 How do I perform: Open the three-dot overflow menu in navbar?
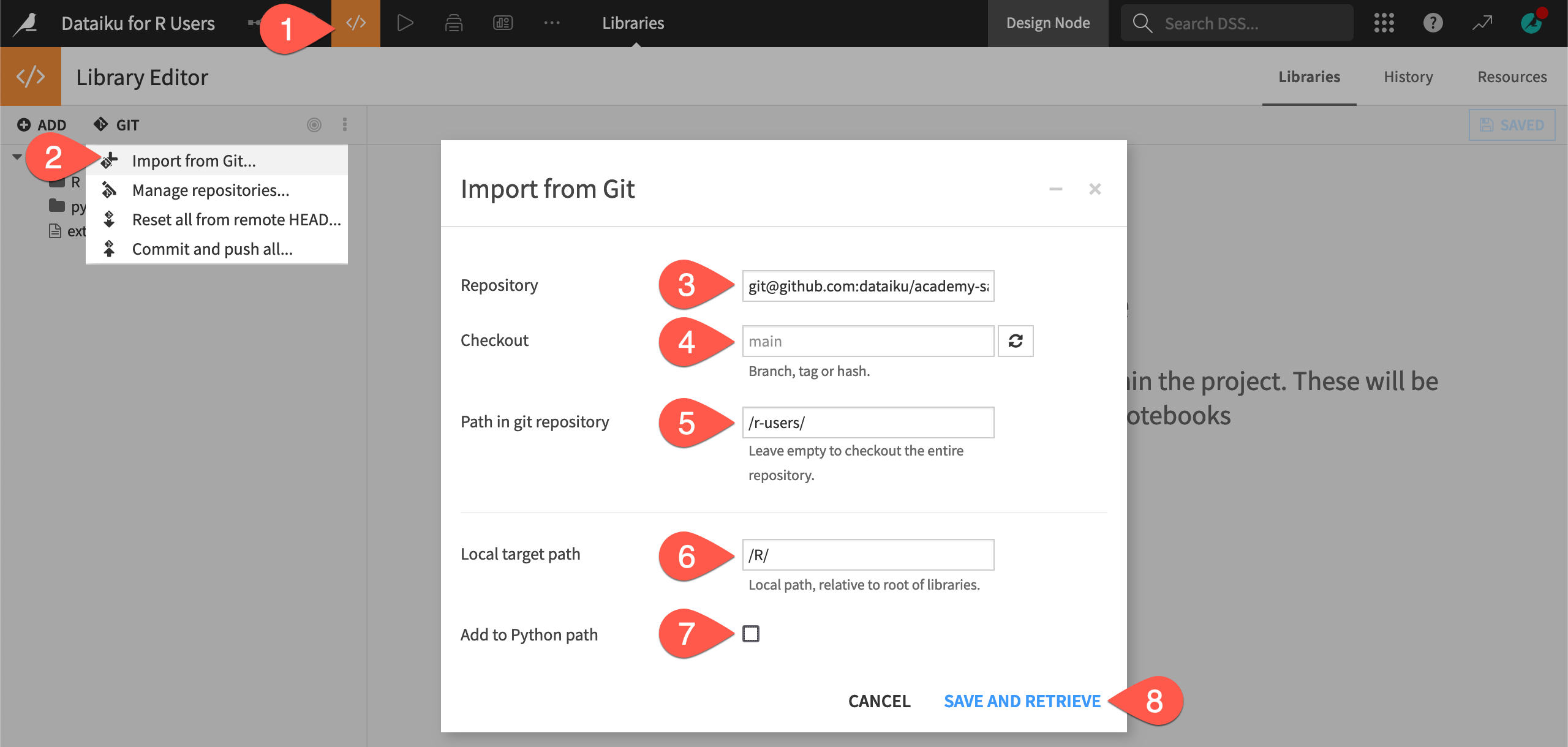point(552,23)
